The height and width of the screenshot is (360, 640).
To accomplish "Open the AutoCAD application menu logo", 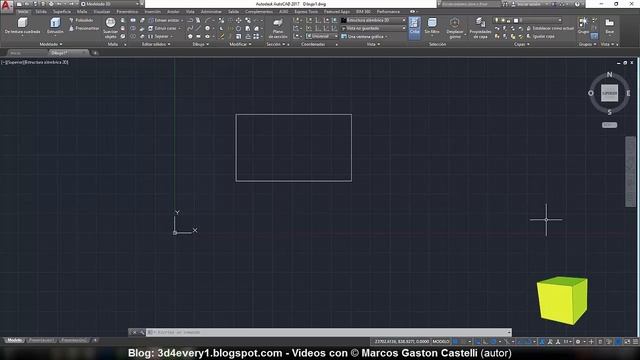I will [x=6, y=5].
